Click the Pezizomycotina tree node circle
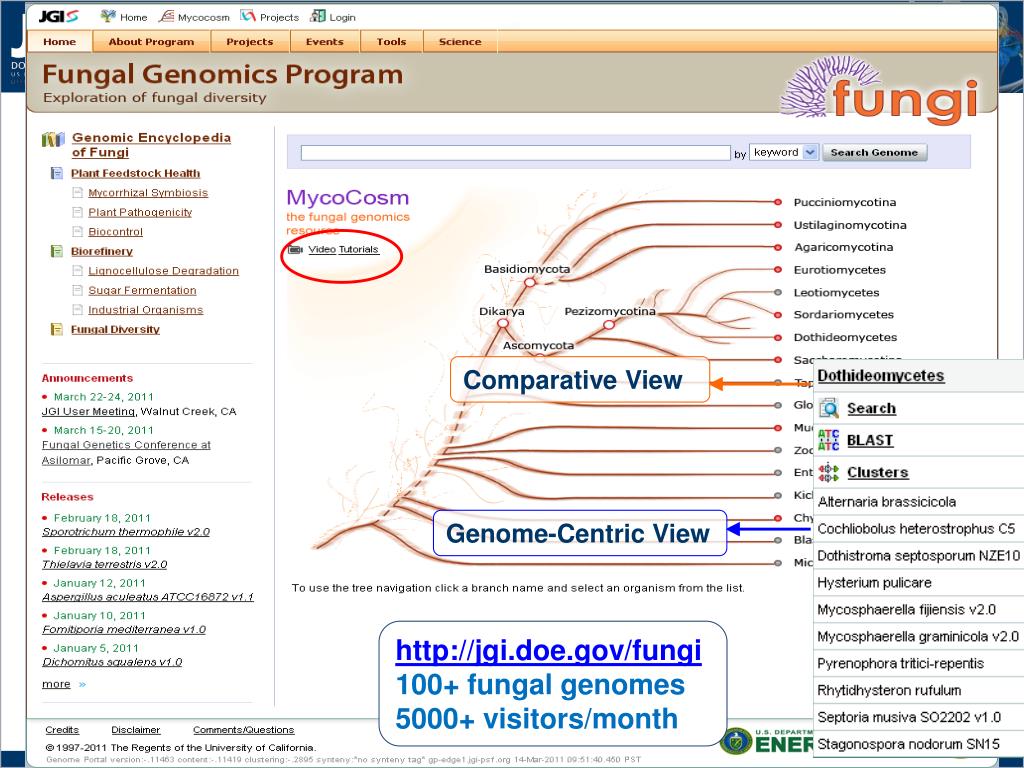Image resolution: width=1024 pixels, height=768 pixels. click(x=609, y=324)
